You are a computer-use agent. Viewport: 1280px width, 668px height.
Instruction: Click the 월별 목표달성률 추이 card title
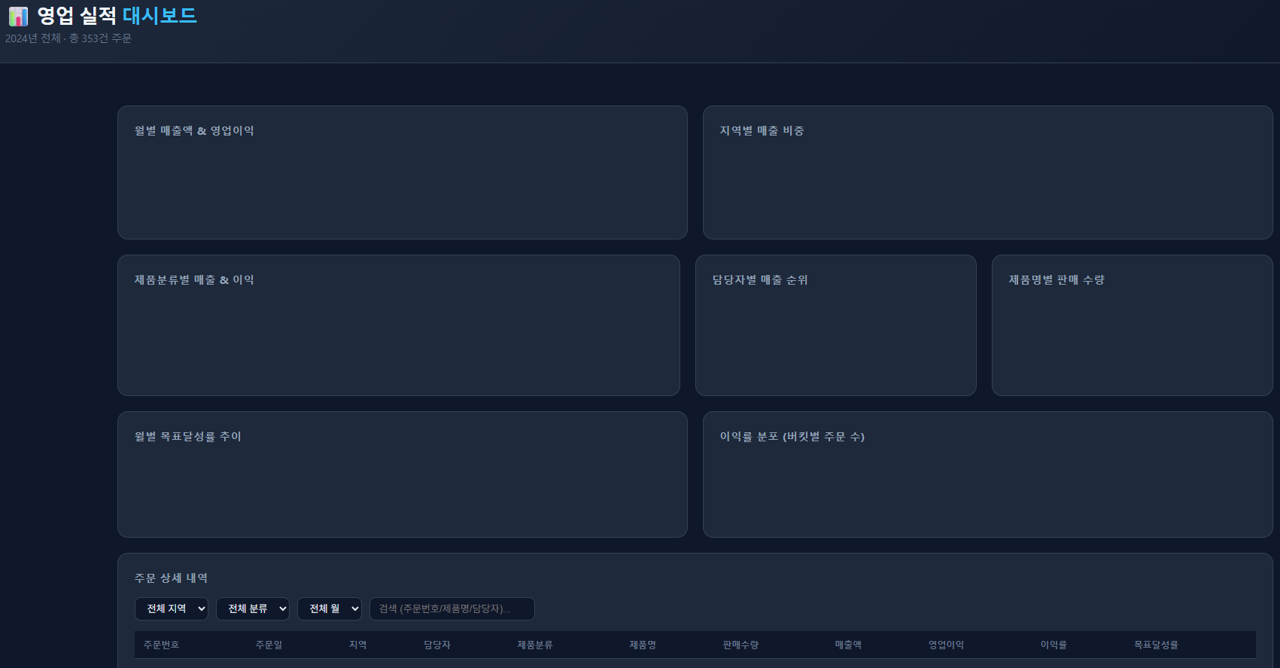pos(188,437)
